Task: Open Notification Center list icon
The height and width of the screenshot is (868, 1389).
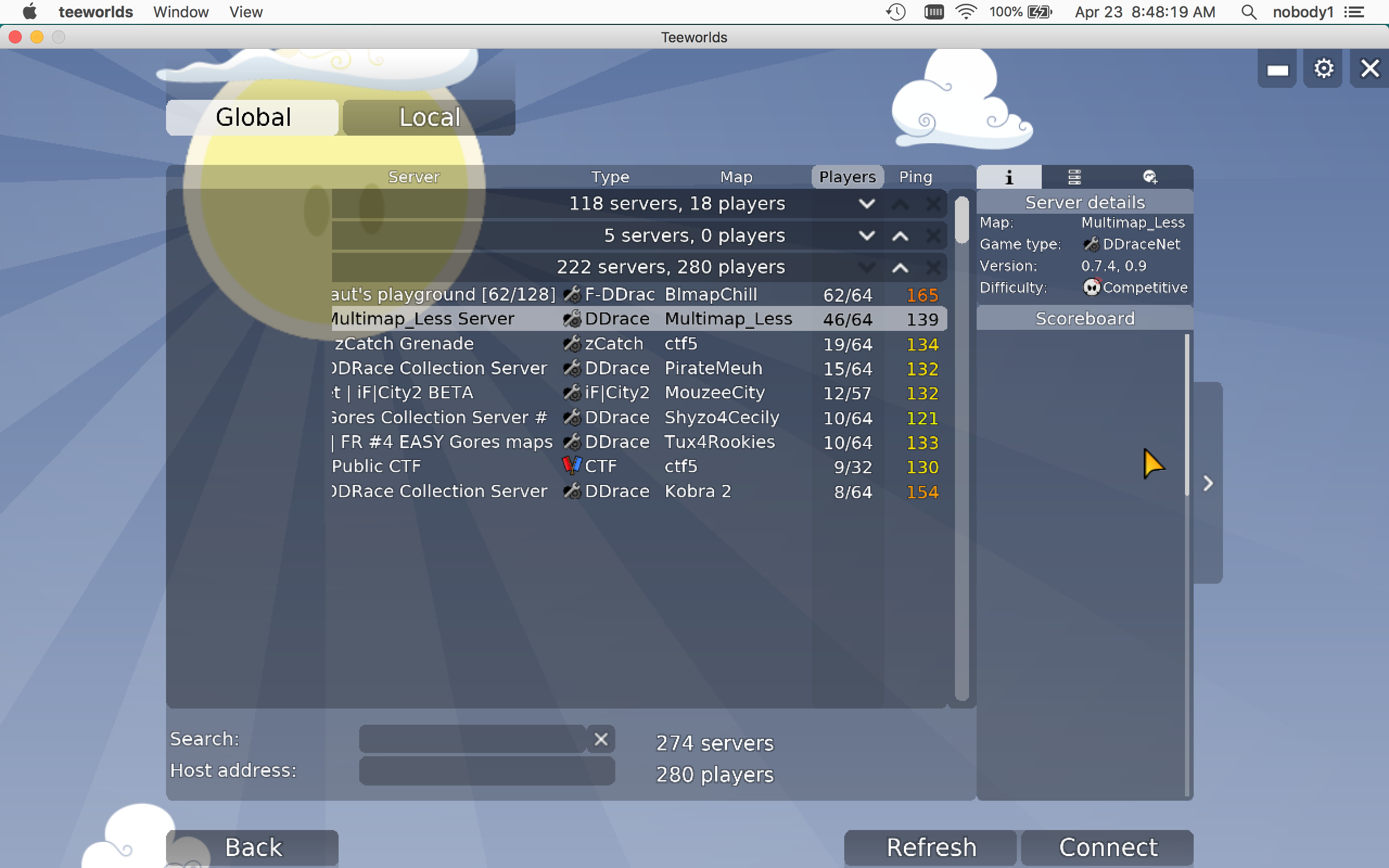Action: pyautogui.click(x=1354, y=12)
